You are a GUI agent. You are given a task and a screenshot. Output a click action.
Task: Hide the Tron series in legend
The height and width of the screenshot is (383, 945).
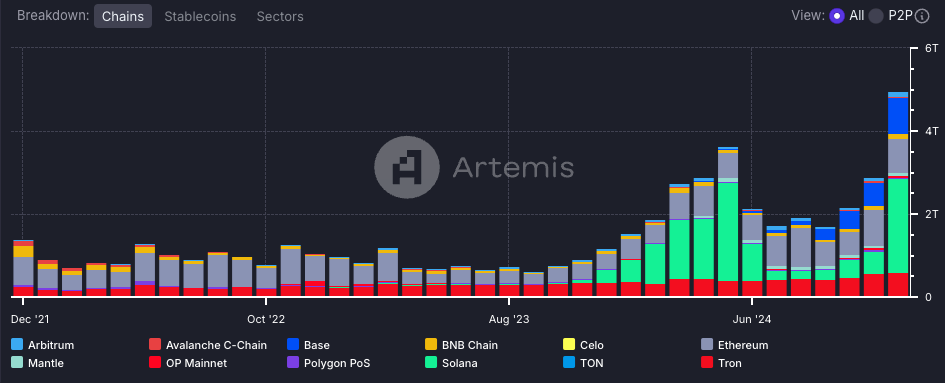pos(722,363)
